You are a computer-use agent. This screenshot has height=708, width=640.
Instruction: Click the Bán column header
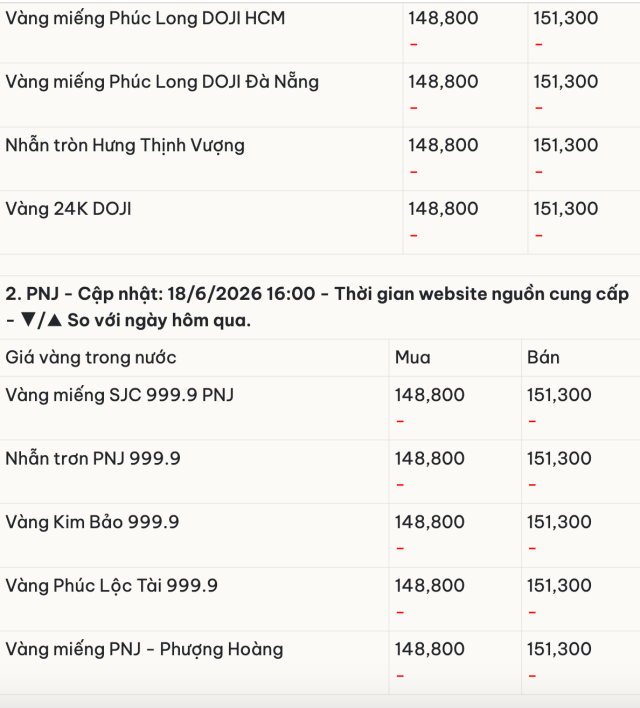pos(543,358)
